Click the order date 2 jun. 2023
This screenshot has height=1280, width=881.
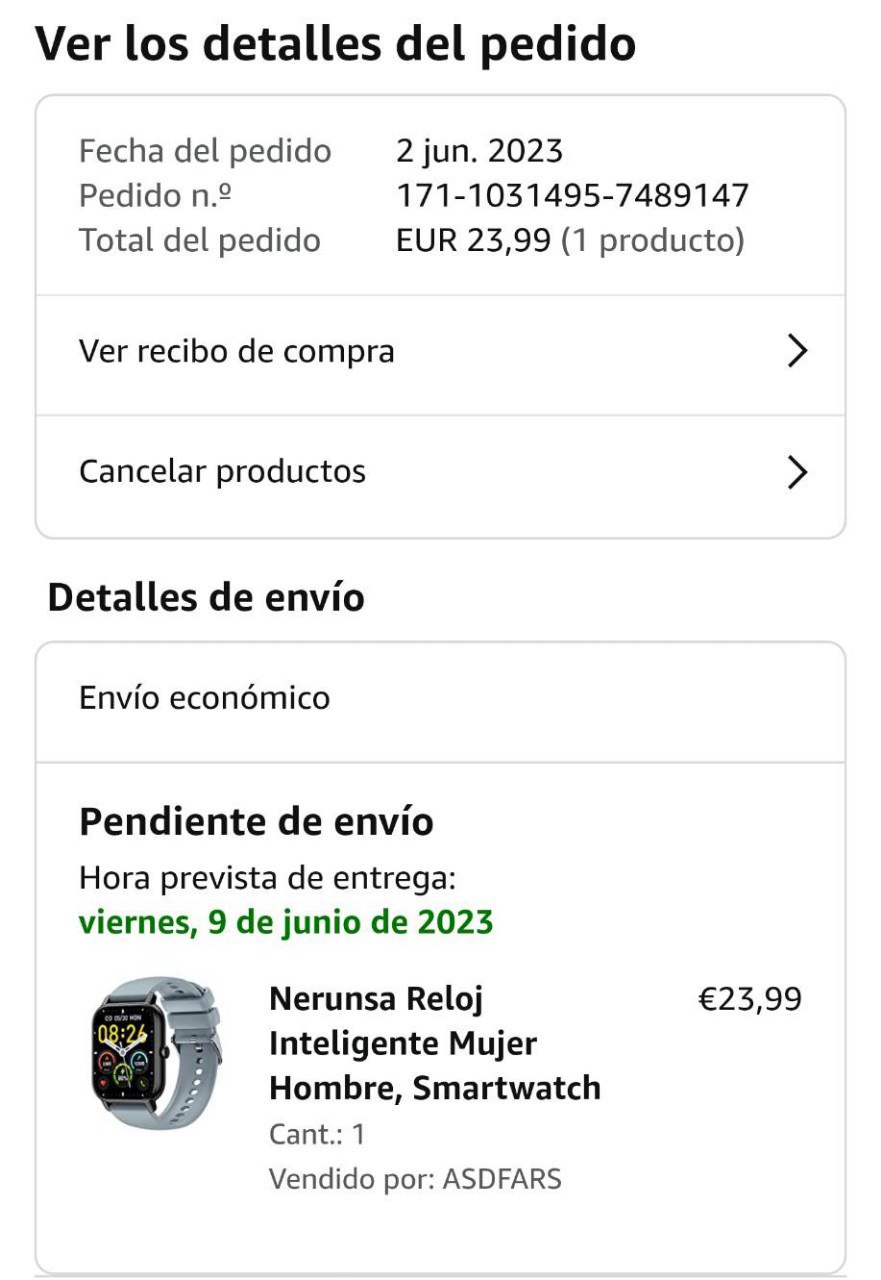click(480, 151)
